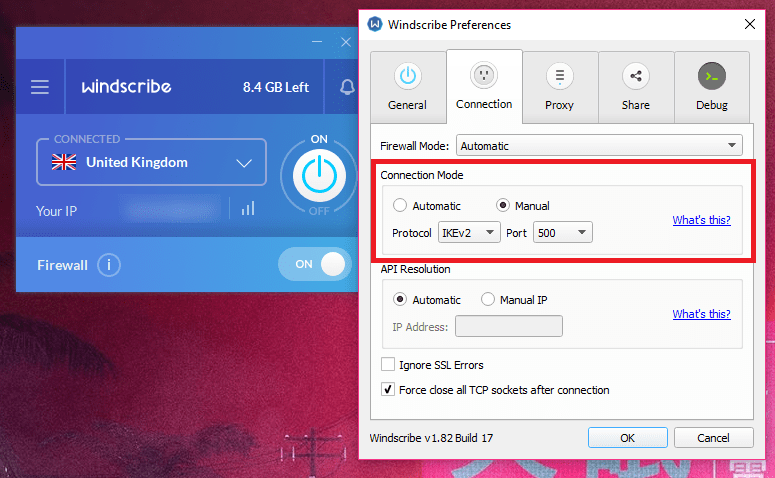Viewport: 775px width, 478px height.
Task: Open the Debug preferences tab
Action: [x=711, y=86]
